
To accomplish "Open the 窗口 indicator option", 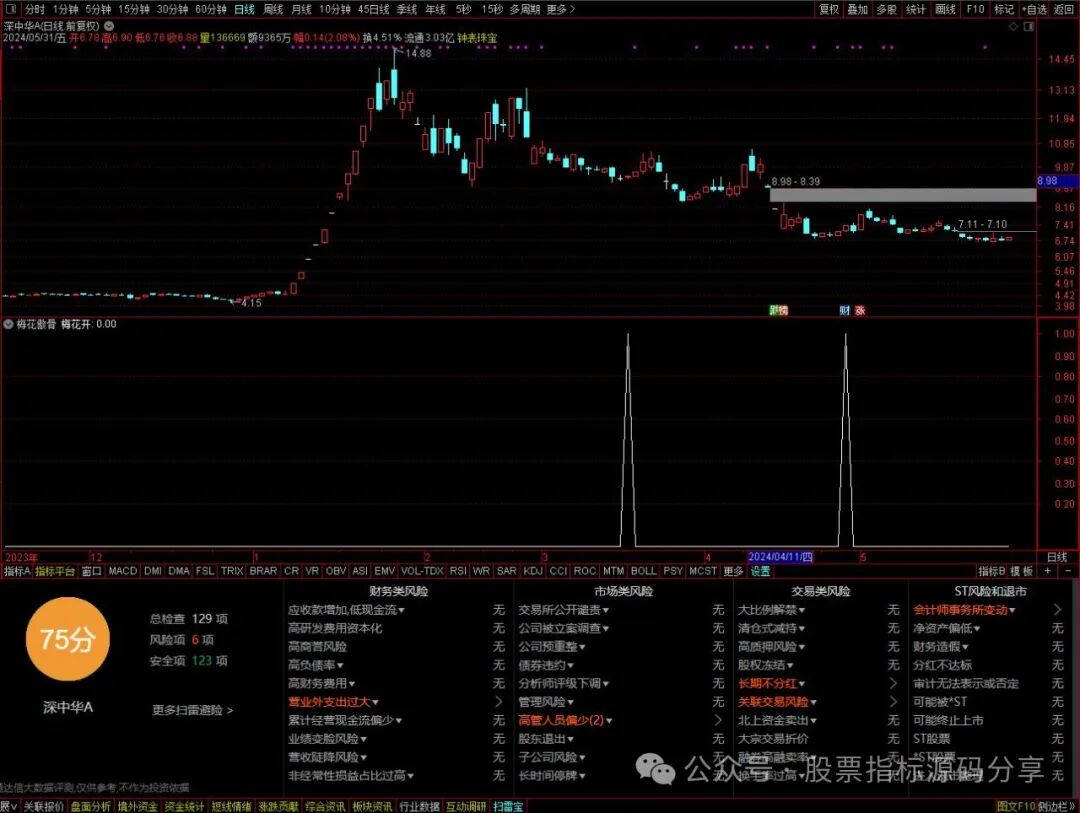I will 91,570.
